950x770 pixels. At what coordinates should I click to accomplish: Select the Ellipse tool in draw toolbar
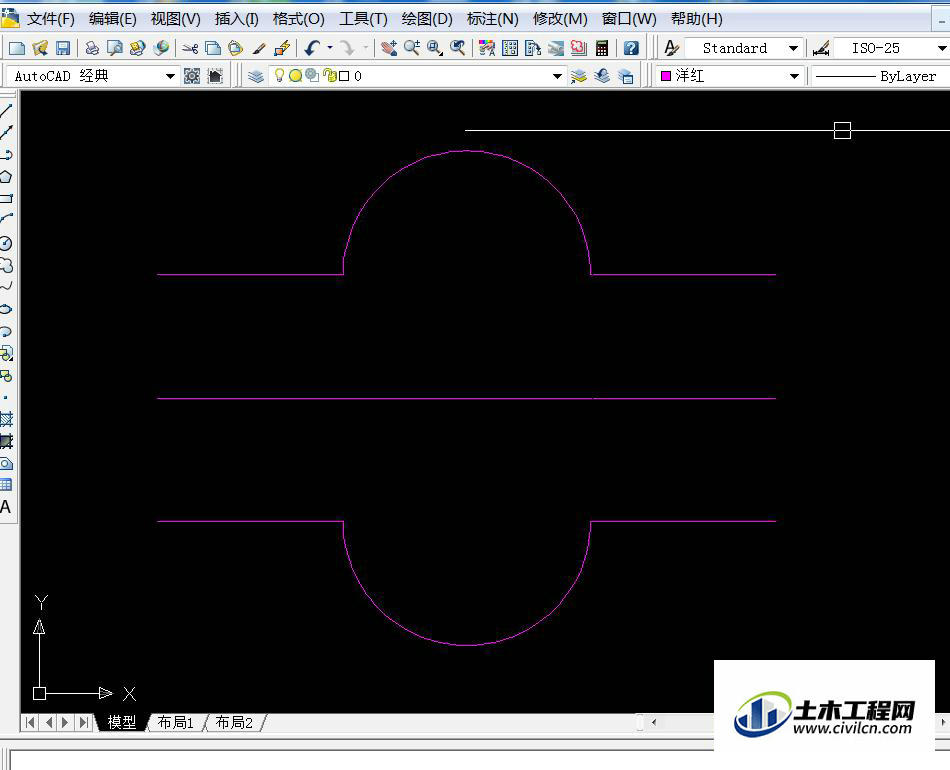6,309
